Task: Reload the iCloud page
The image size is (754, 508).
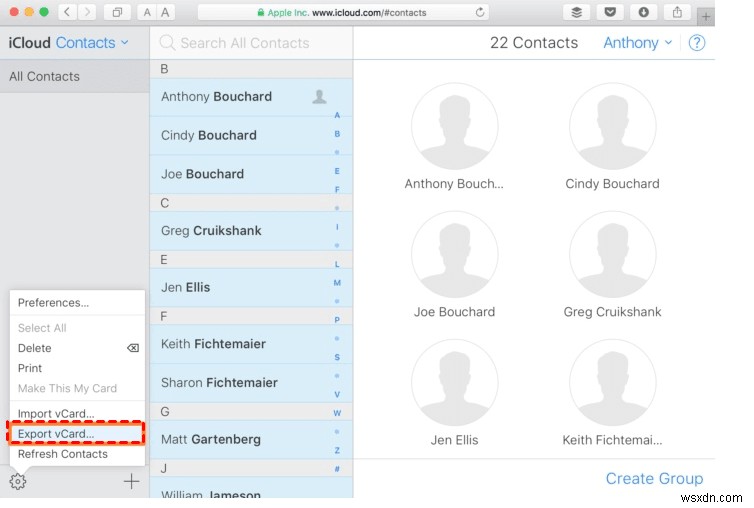Action: click(479, 12)
